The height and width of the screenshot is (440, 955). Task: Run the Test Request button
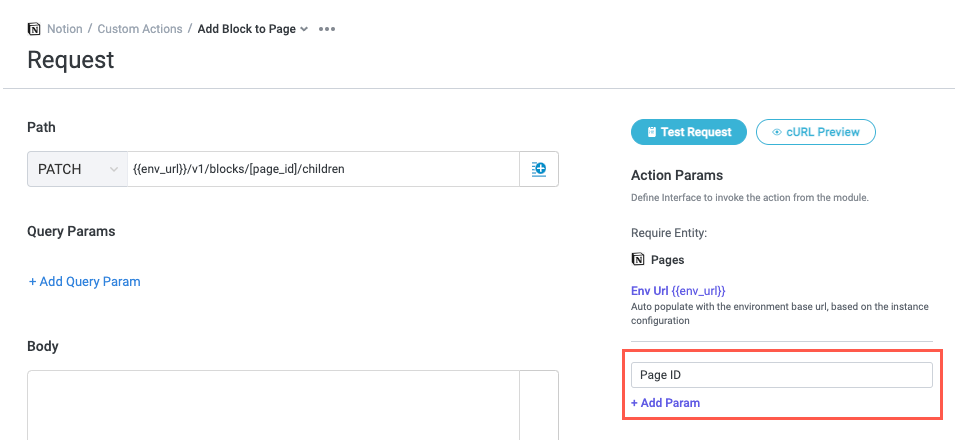(x=689, y=132)
